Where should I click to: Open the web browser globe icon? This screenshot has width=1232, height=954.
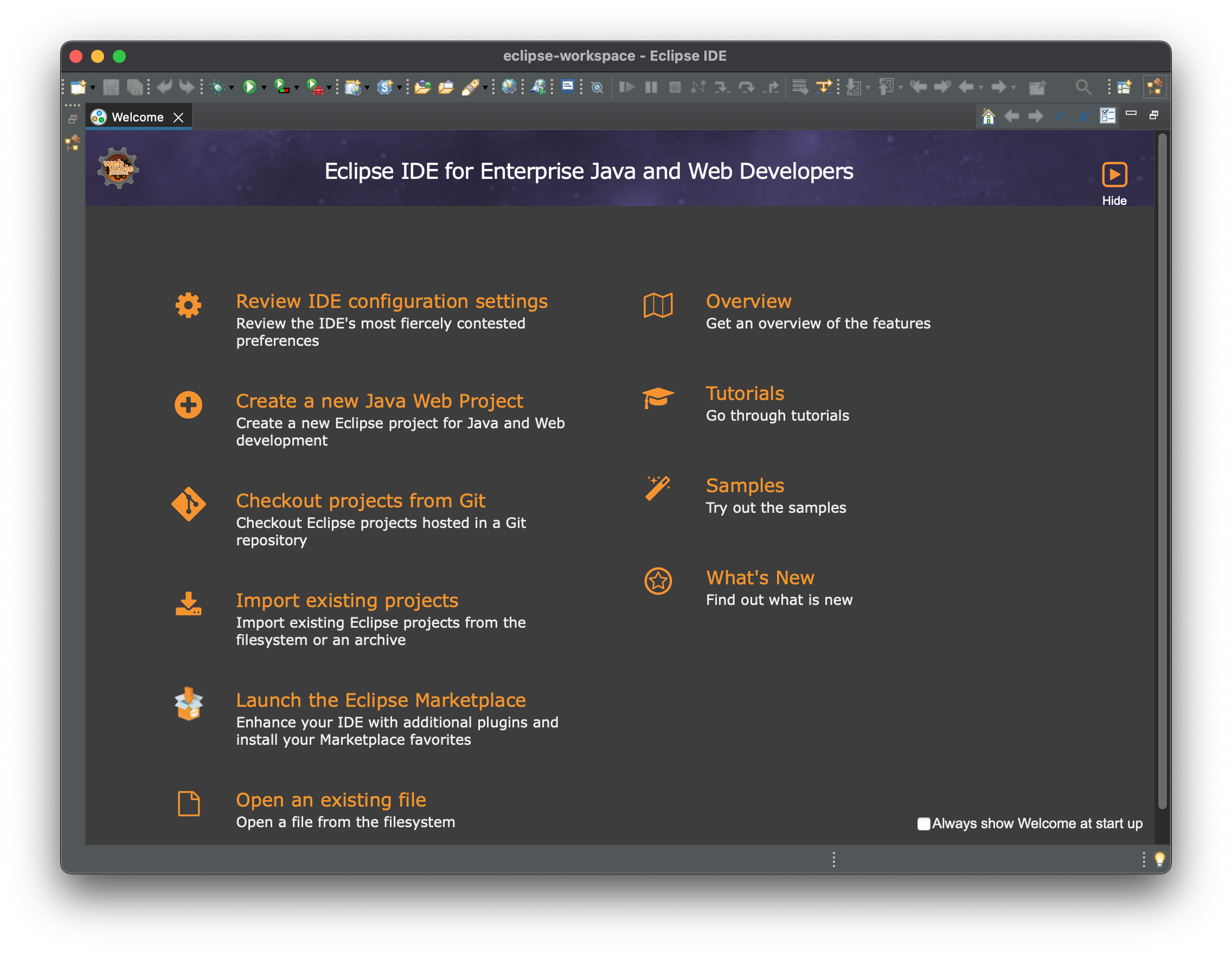pyautogui.click(x=508, y=87)
